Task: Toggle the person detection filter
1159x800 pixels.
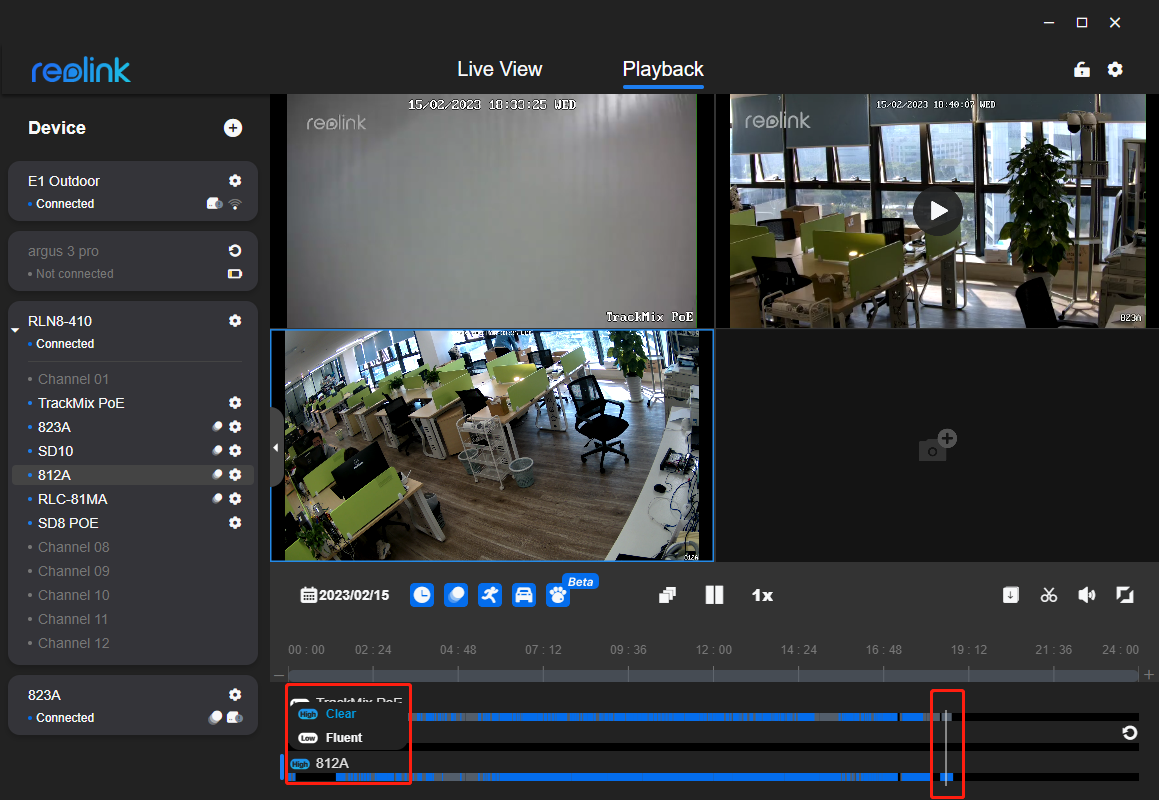Action: pyautogui.click(x=490, y=595)
